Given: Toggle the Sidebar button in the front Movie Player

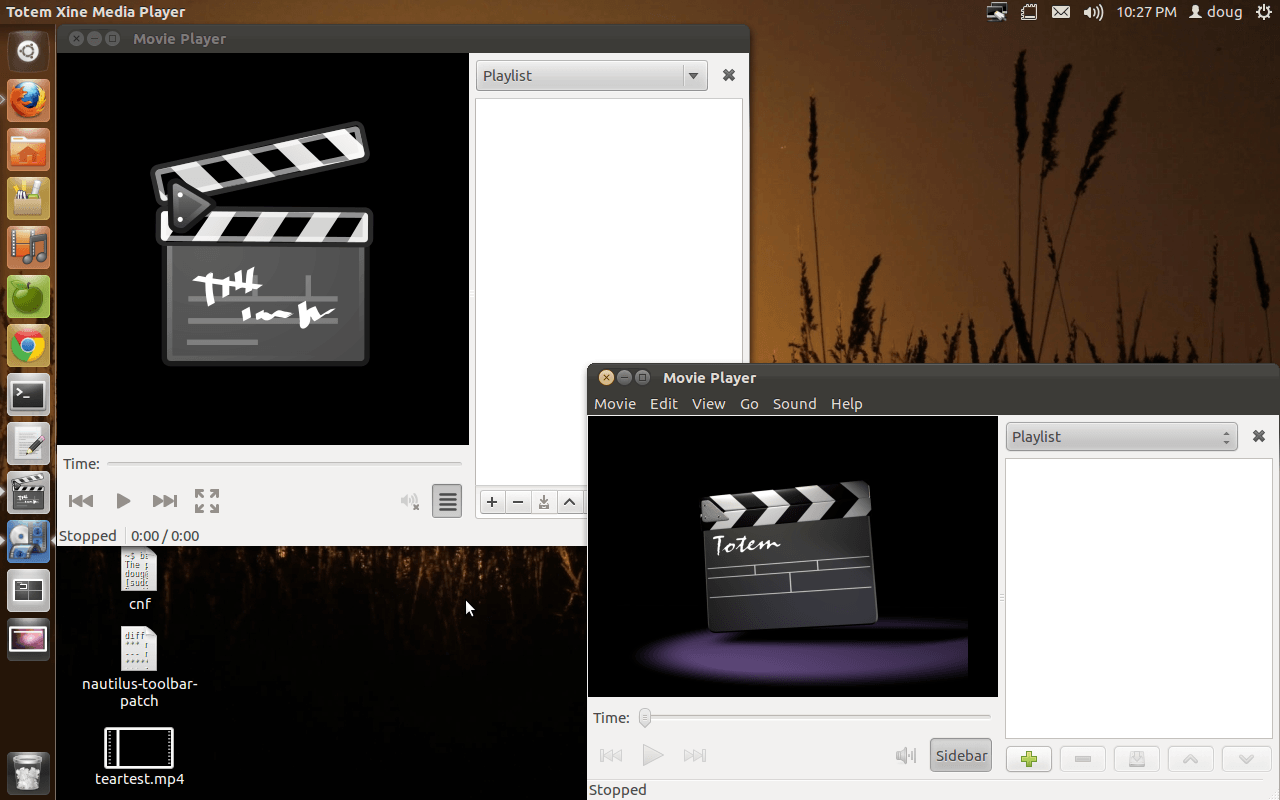Looking at the screenshot, I should tap(961, 756).
